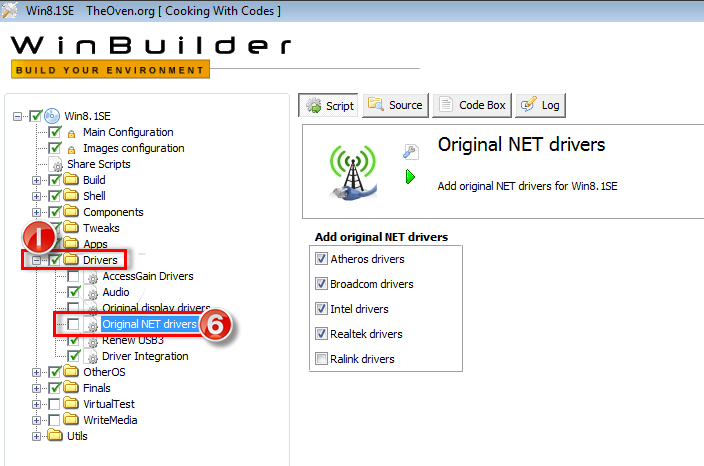Click the WriteMedia folder icon
The image size is (704, 466).
tap(70, 420)
